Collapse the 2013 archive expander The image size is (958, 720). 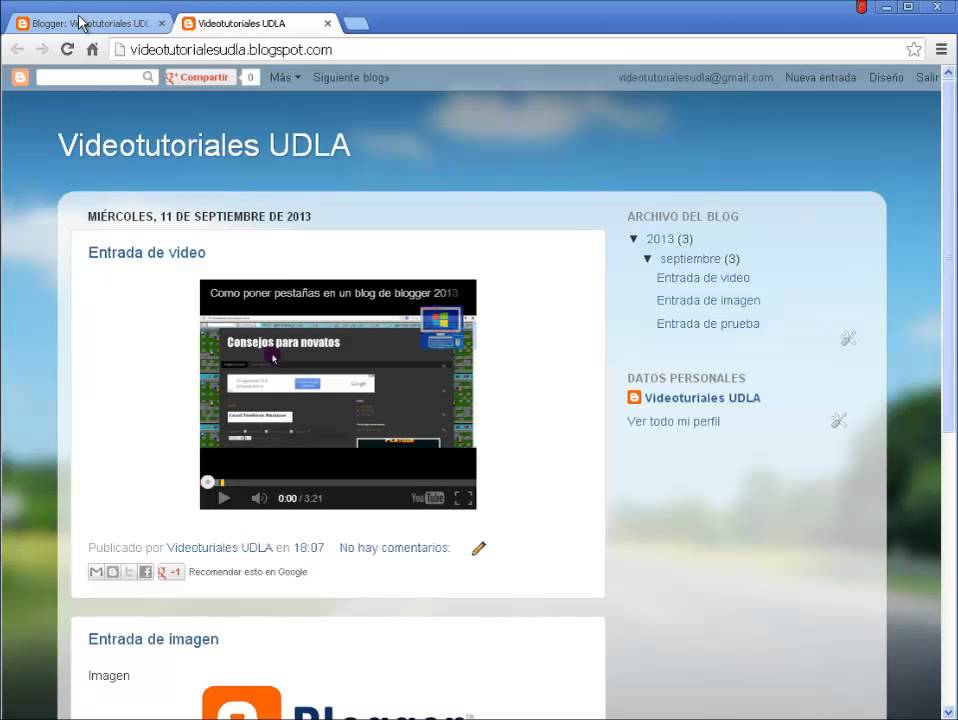[x=634, y=239]
